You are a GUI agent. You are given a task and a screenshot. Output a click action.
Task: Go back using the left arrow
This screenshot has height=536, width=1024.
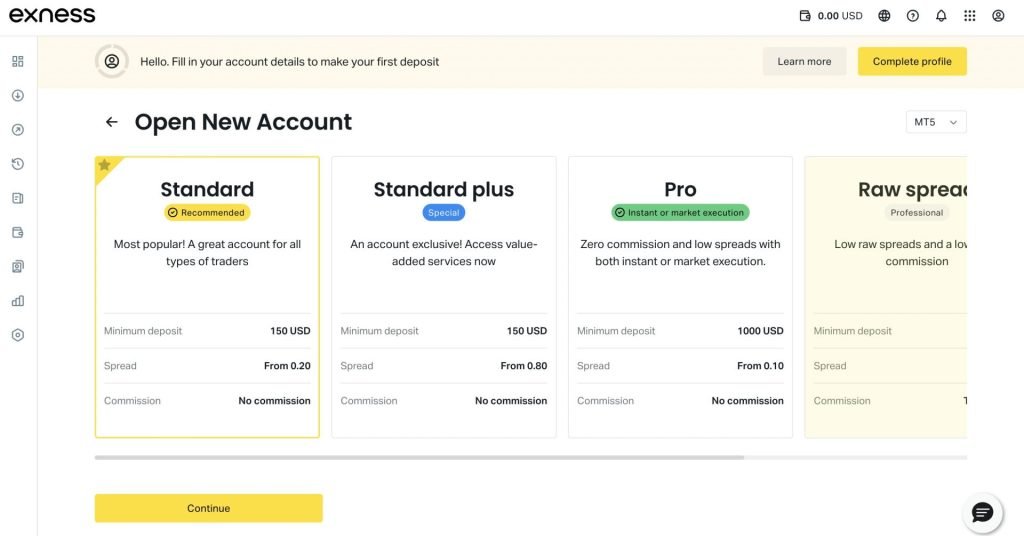tap(111, 122)
